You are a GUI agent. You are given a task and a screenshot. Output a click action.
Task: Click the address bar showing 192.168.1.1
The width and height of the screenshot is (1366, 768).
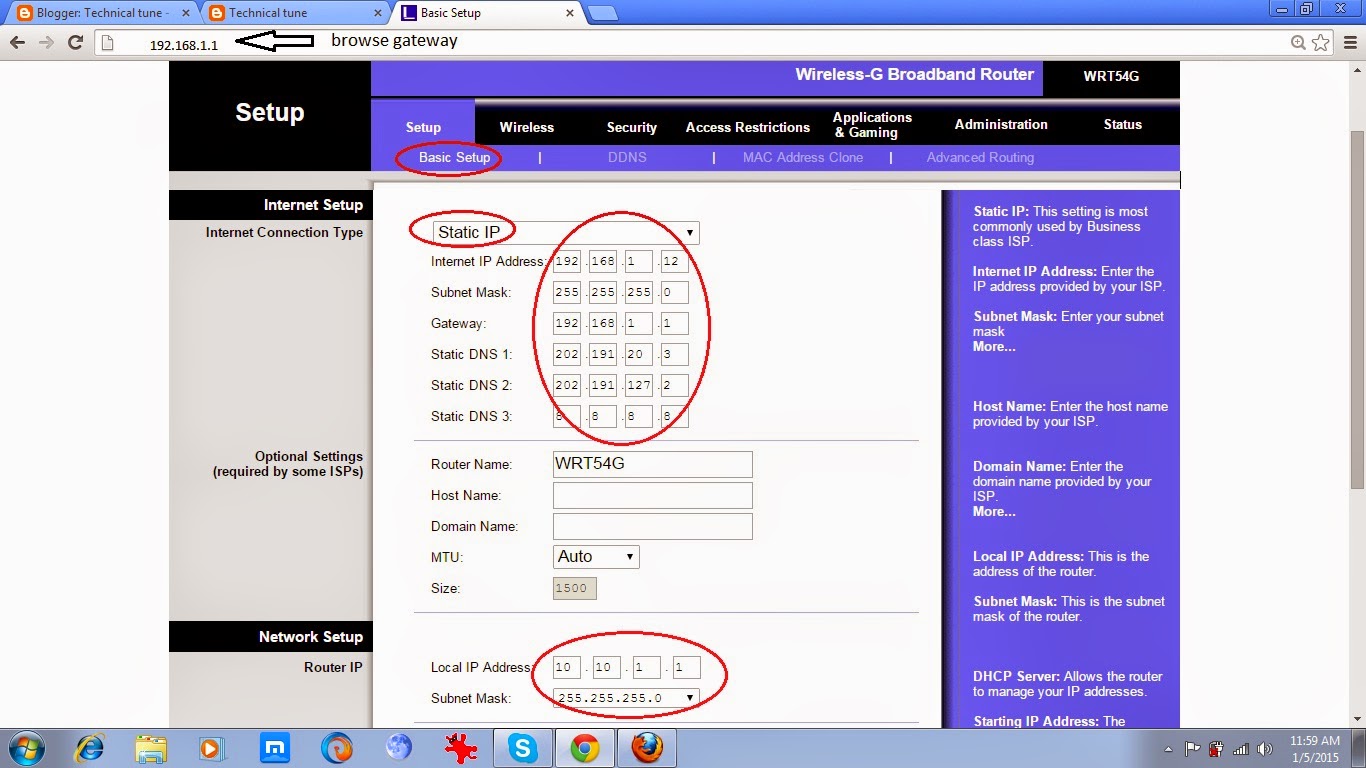690,43
